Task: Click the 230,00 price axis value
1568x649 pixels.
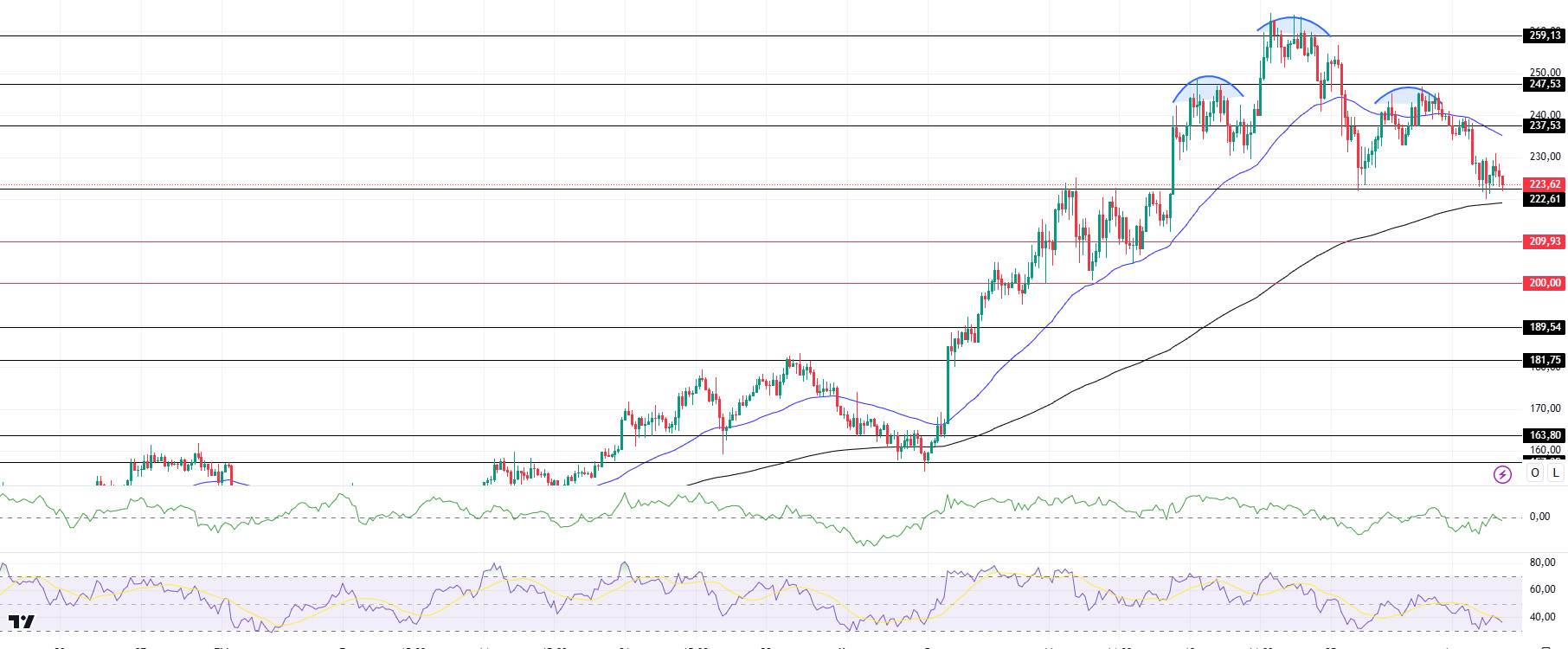Action: [1546, 157]
